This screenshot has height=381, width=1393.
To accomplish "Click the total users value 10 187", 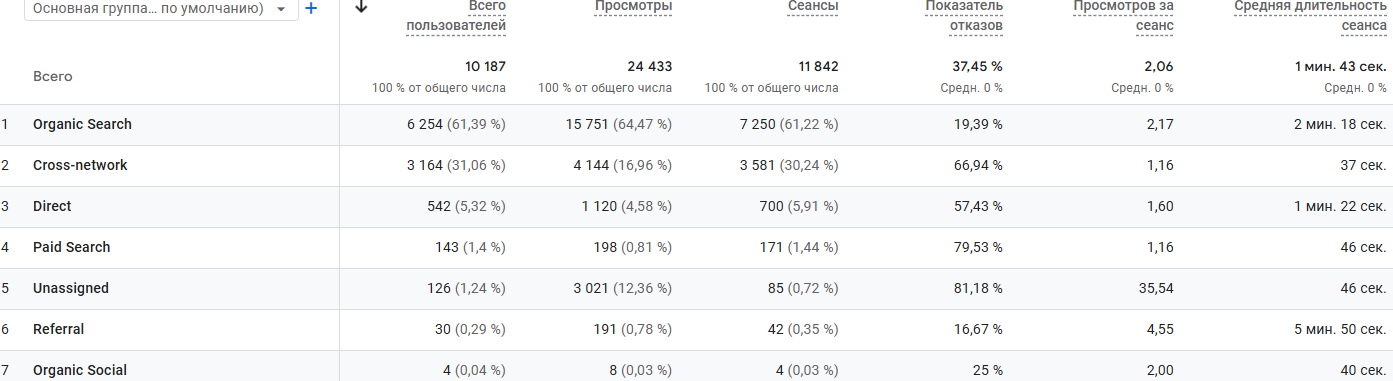I will coord(485,66).
